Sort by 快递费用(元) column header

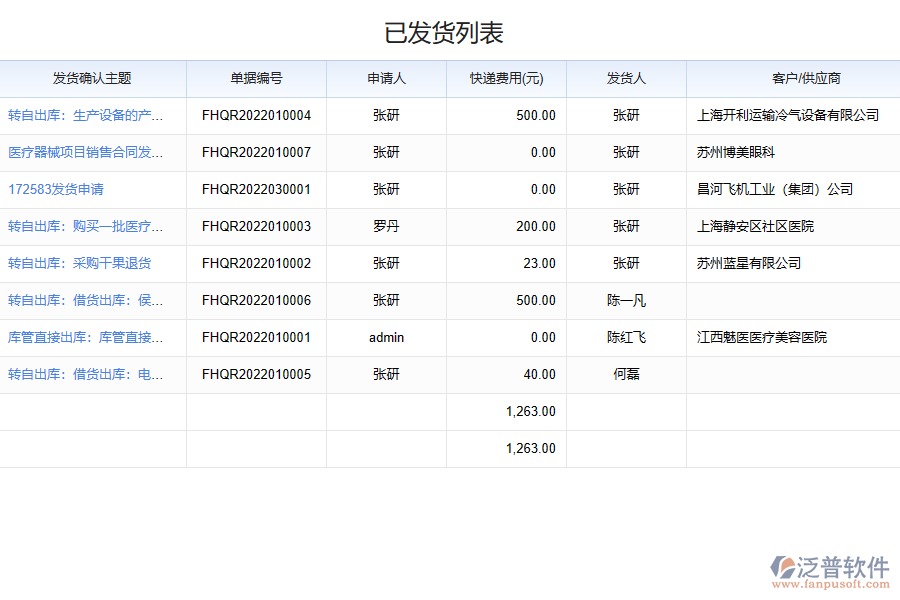tap(506, 78)
